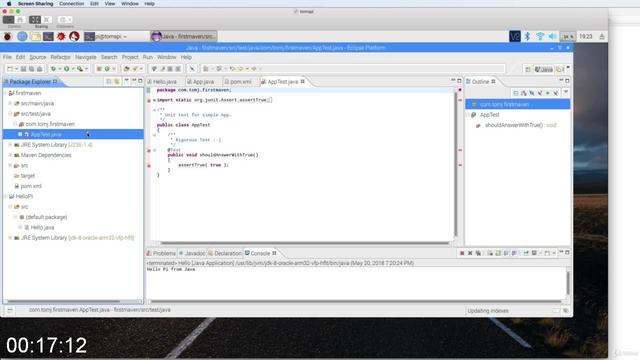Switch to the Hello.java editor tab
This screenshot has width=640, height=360.
coord(164,82)
